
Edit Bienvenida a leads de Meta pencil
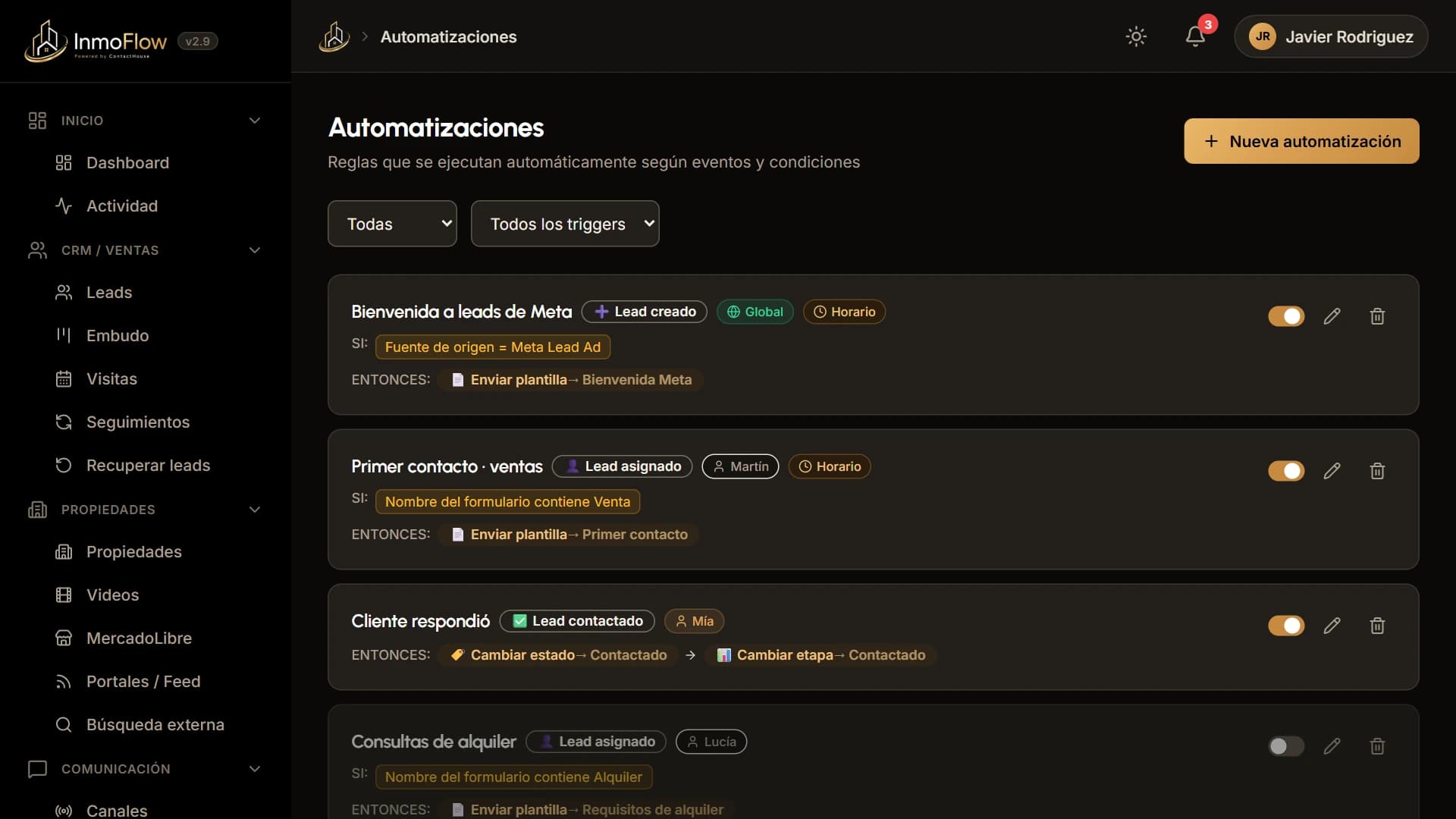(x=1332, y=316)
